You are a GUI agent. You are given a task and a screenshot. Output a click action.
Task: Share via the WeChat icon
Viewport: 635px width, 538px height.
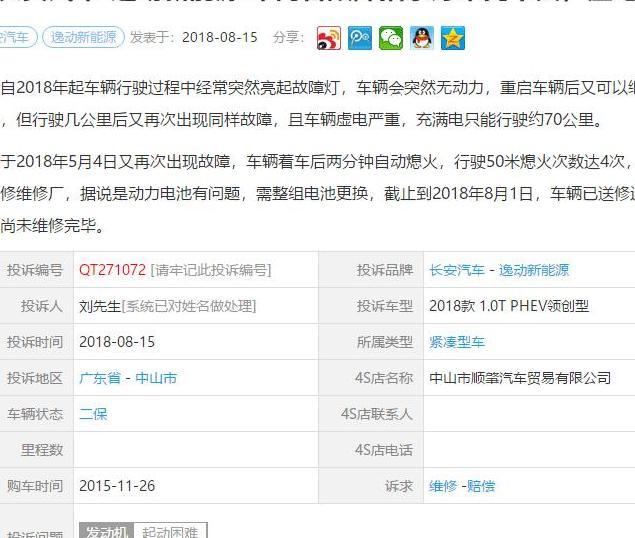pyautogui.click(x=391, y=38)
